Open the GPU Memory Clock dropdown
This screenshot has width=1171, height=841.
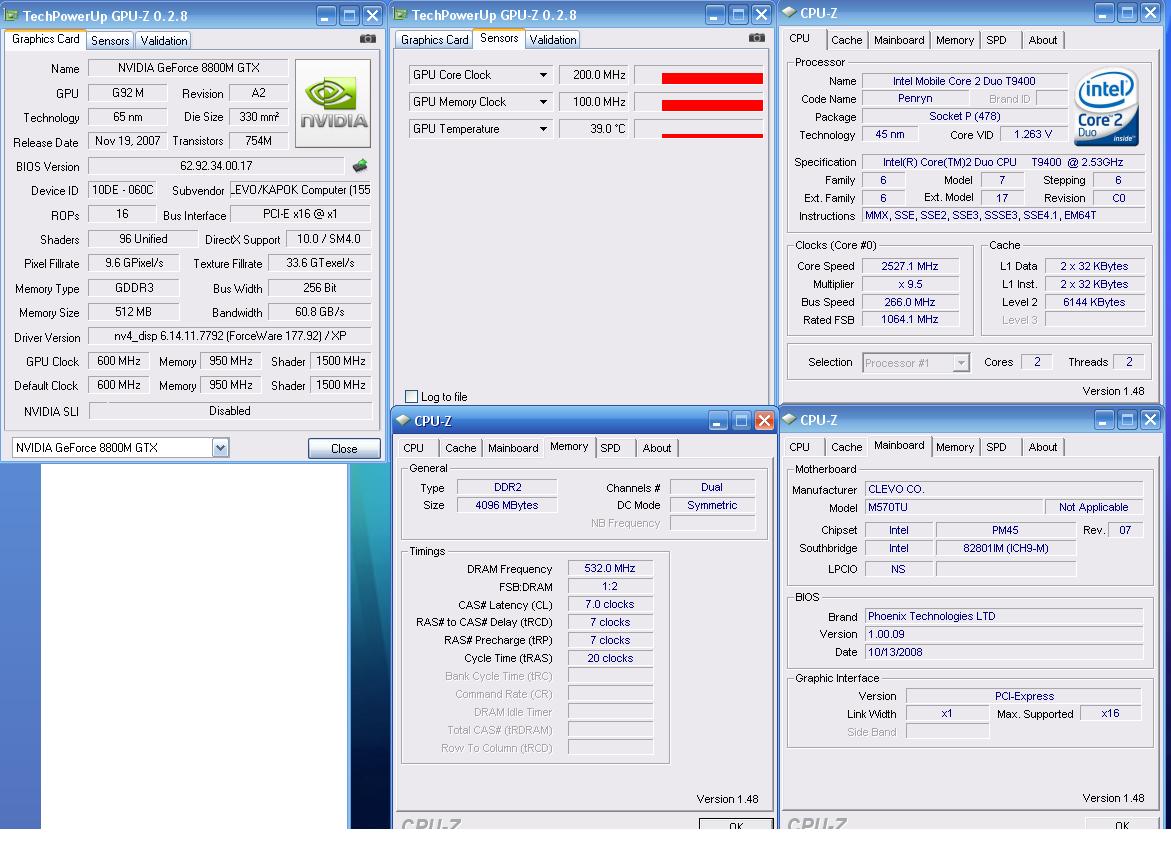click(544, 102)
